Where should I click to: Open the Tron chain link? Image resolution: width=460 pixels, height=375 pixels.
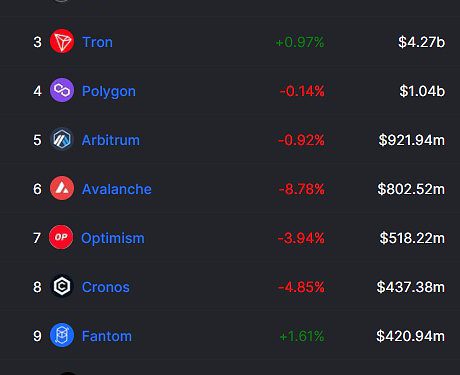[97, 42]
